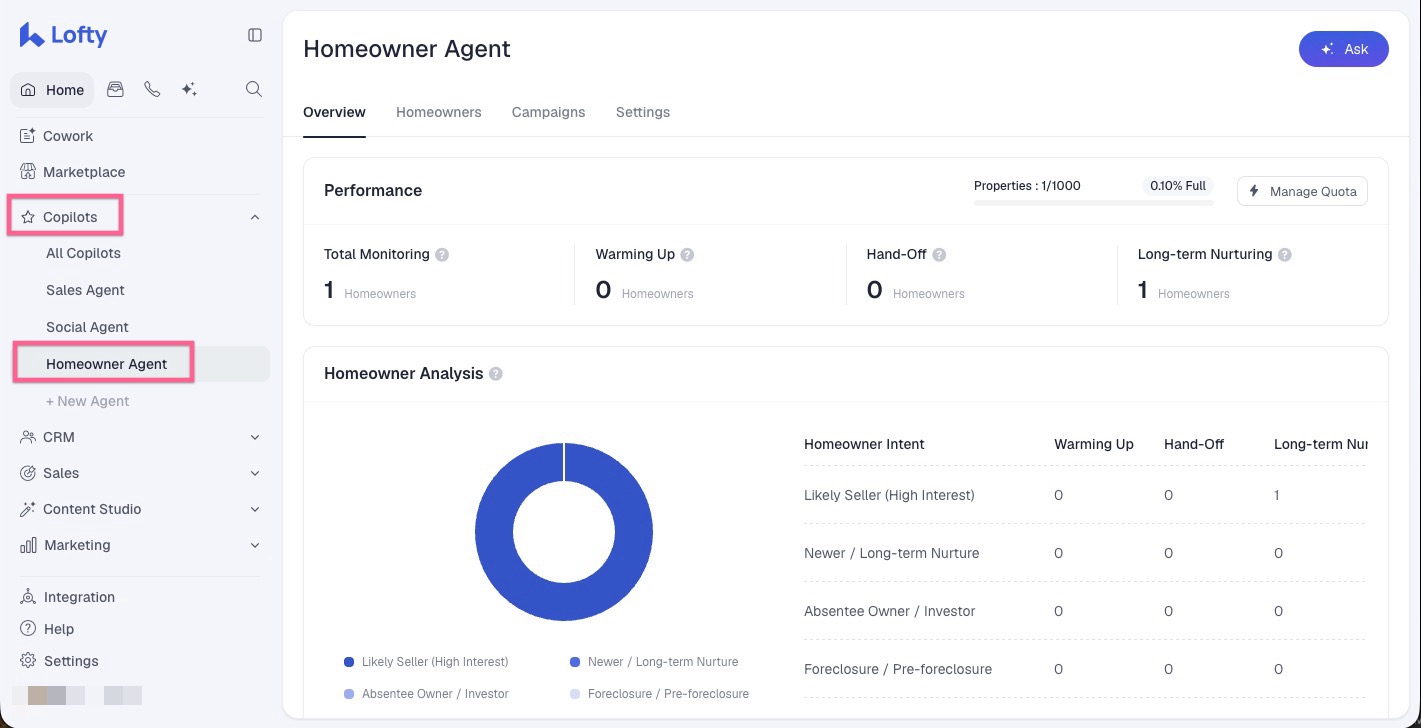
Task: Show Warming Up help tooltip icon
Action: point(687,255)
